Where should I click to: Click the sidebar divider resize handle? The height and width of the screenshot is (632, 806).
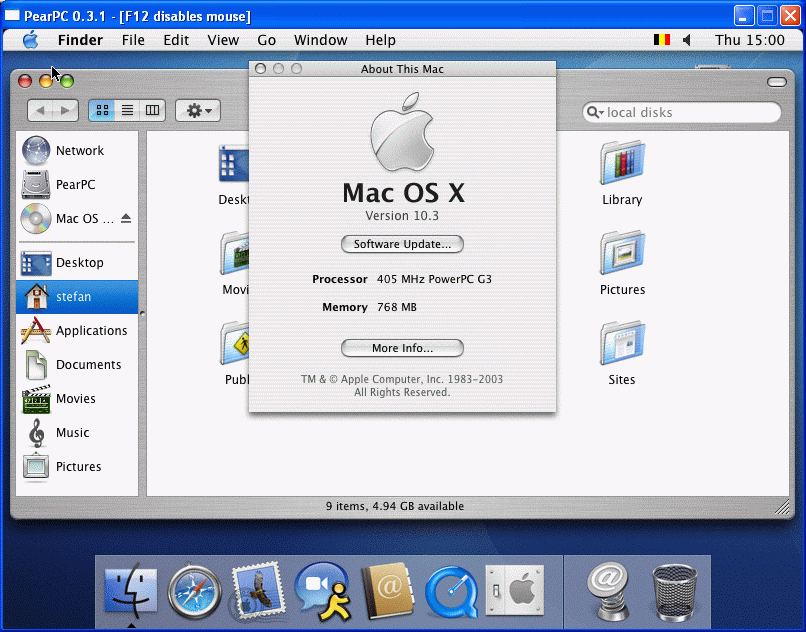click(x=142, y=313)
